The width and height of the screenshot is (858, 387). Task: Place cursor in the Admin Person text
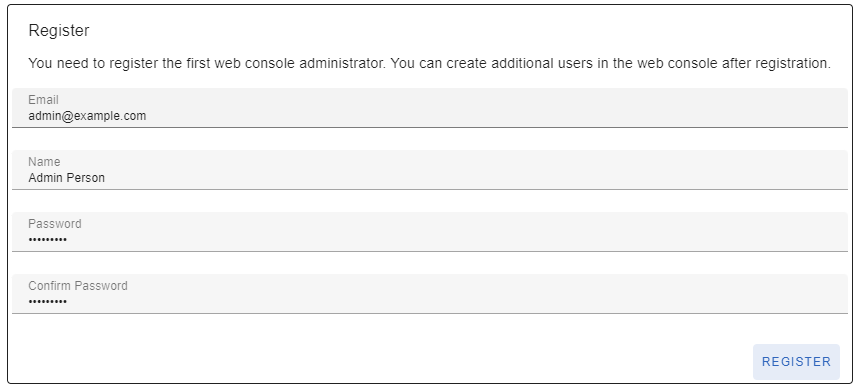click(67, 178)
